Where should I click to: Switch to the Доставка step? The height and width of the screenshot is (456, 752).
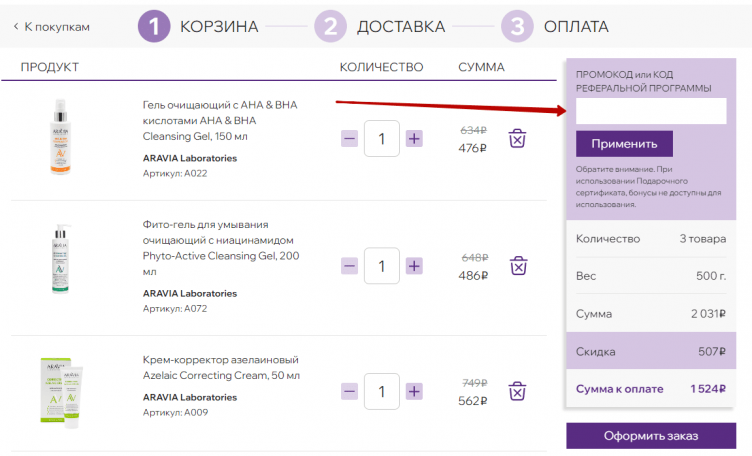click(380, 26)
